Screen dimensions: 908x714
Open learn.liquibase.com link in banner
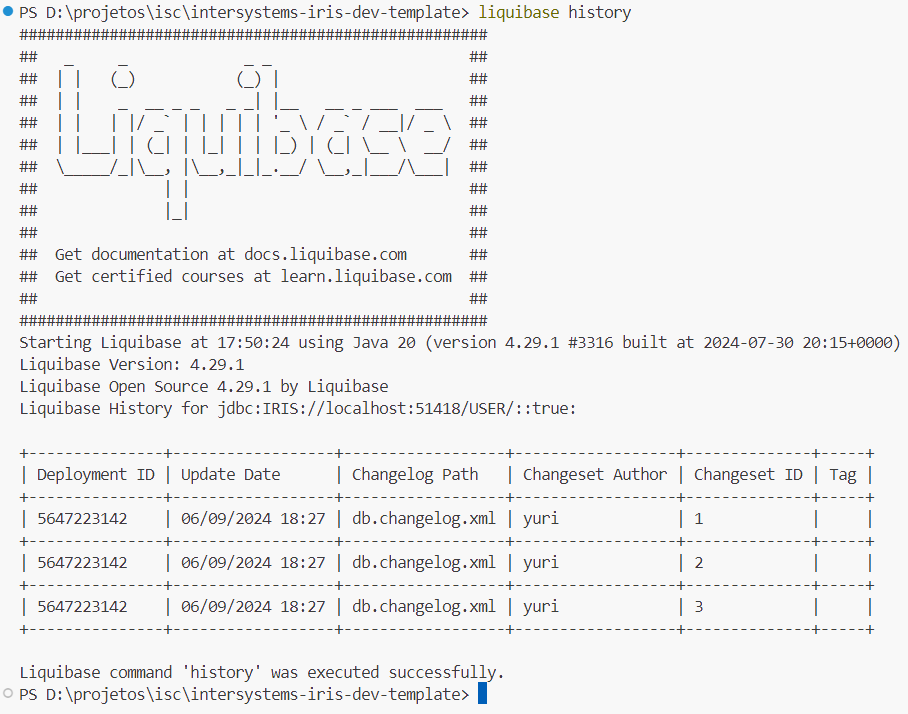click(366, 276)
